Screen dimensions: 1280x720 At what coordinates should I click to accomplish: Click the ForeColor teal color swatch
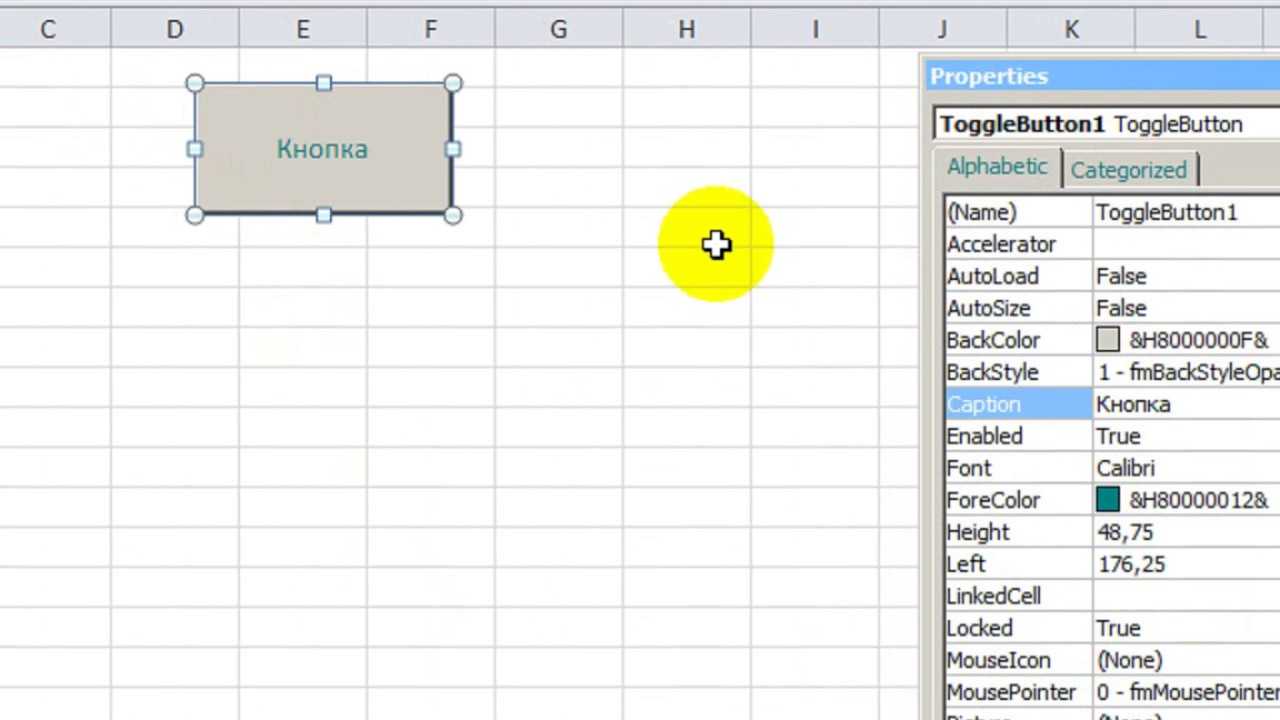point(1107,500)
